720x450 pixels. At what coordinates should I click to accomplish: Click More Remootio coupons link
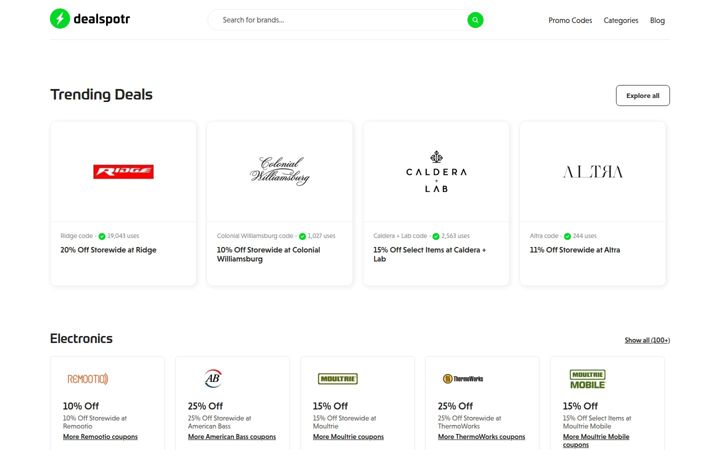pos(100,437)
